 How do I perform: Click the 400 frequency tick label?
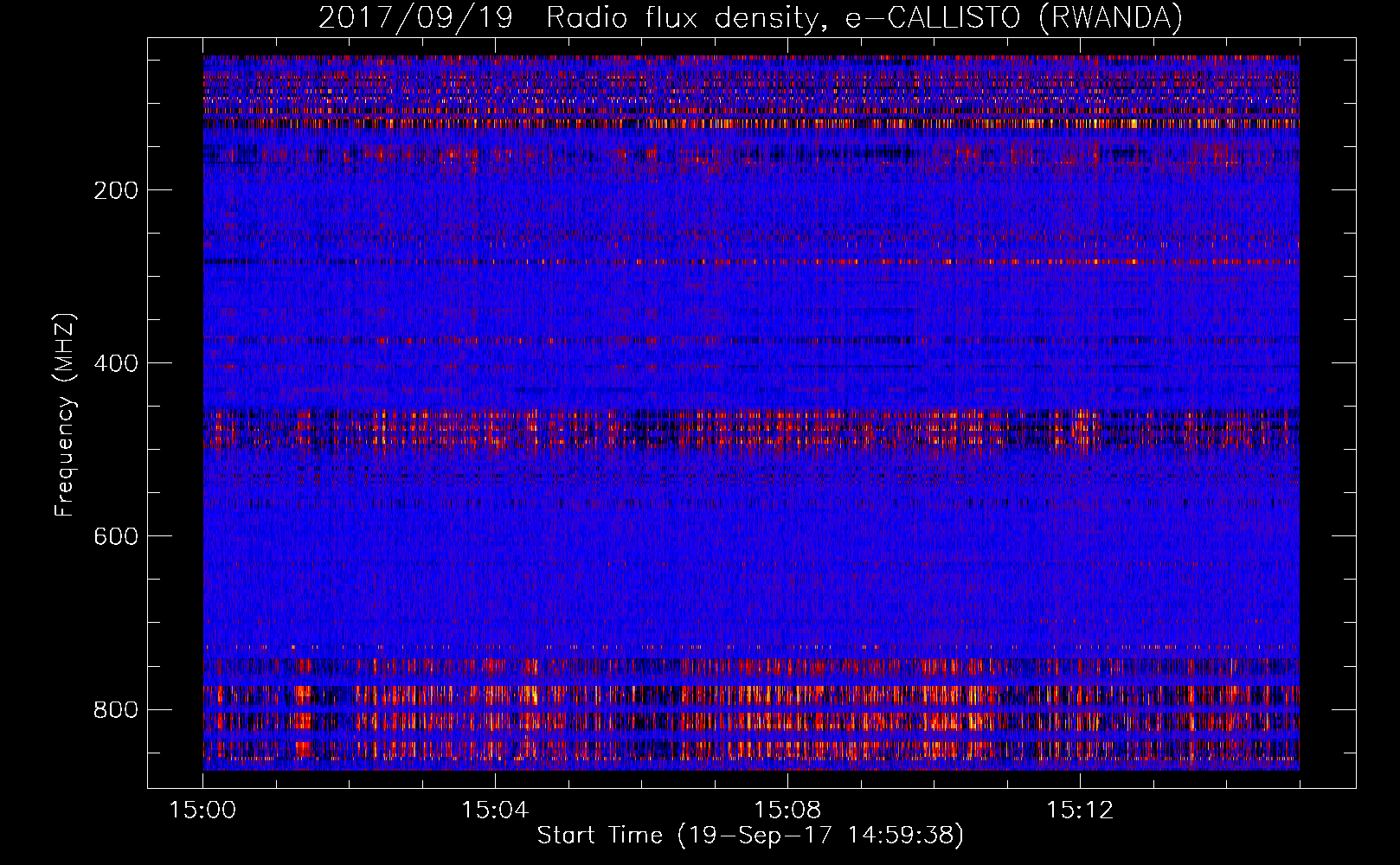[116, 363]
